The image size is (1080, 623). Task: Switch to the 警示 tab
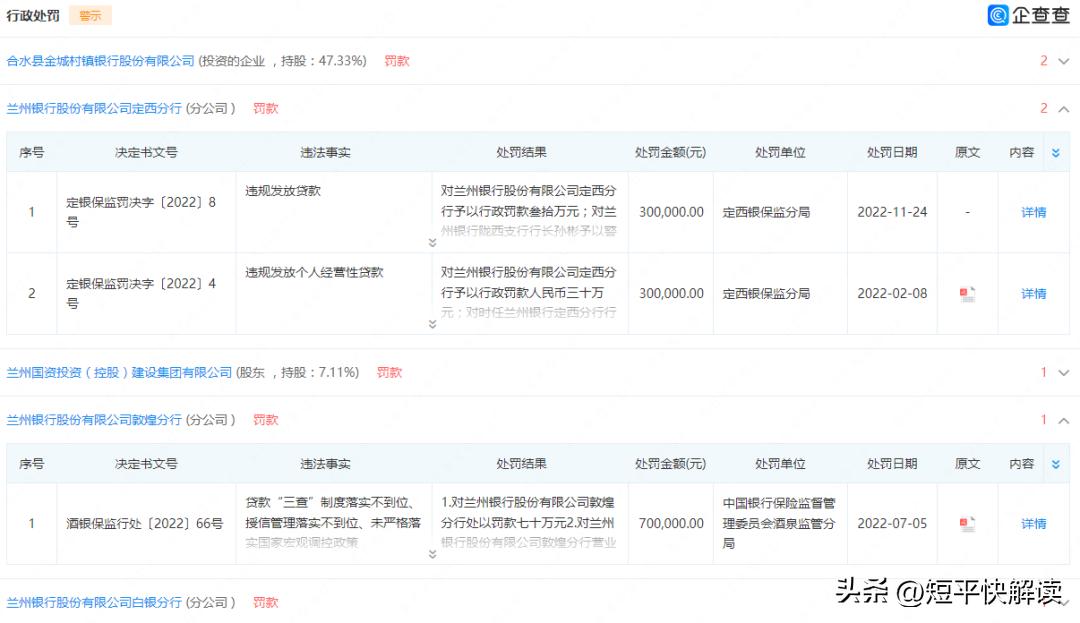pos(90,15)
